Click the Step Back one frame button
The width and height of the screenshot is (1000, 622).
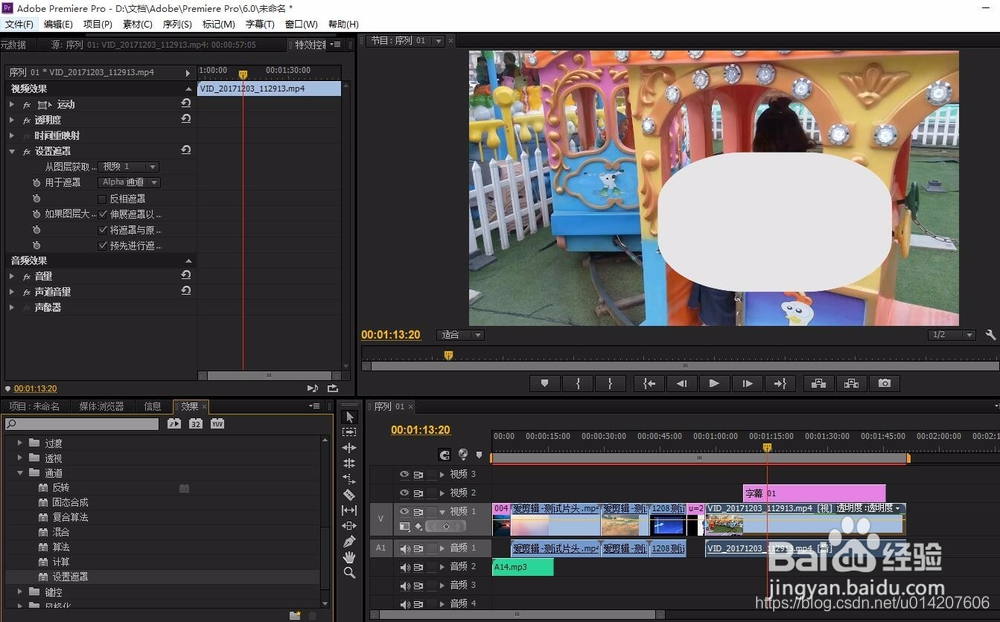(682, 383)
